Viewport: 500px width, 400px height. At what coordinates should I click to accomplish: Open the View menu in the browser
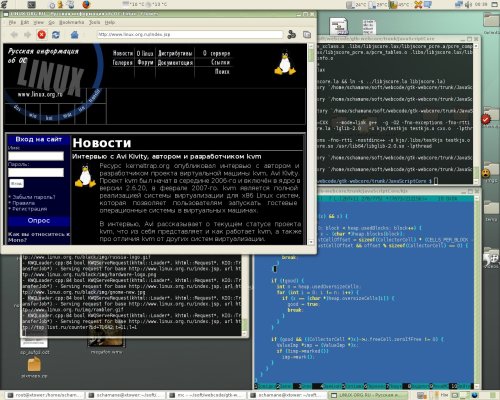[x=39, y=22]
